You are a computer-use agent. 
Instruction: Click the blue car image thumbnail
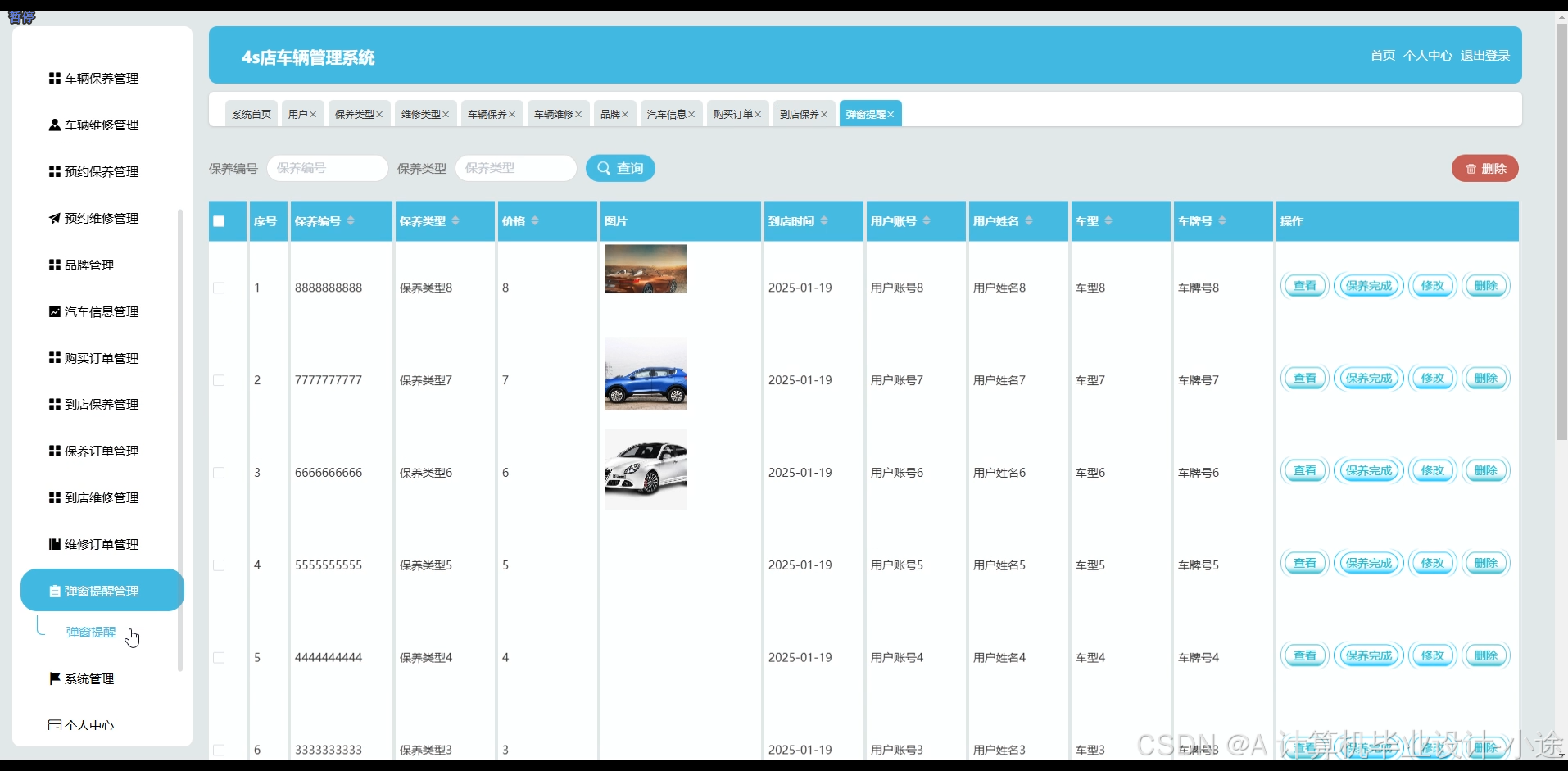click(x=646, y=374)
